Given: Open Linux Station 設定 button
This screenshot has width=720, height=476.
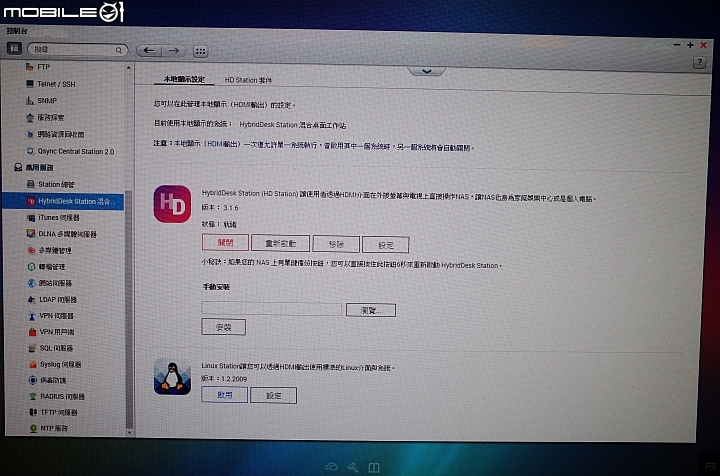Looking at the screenshot, I should 274,396.
